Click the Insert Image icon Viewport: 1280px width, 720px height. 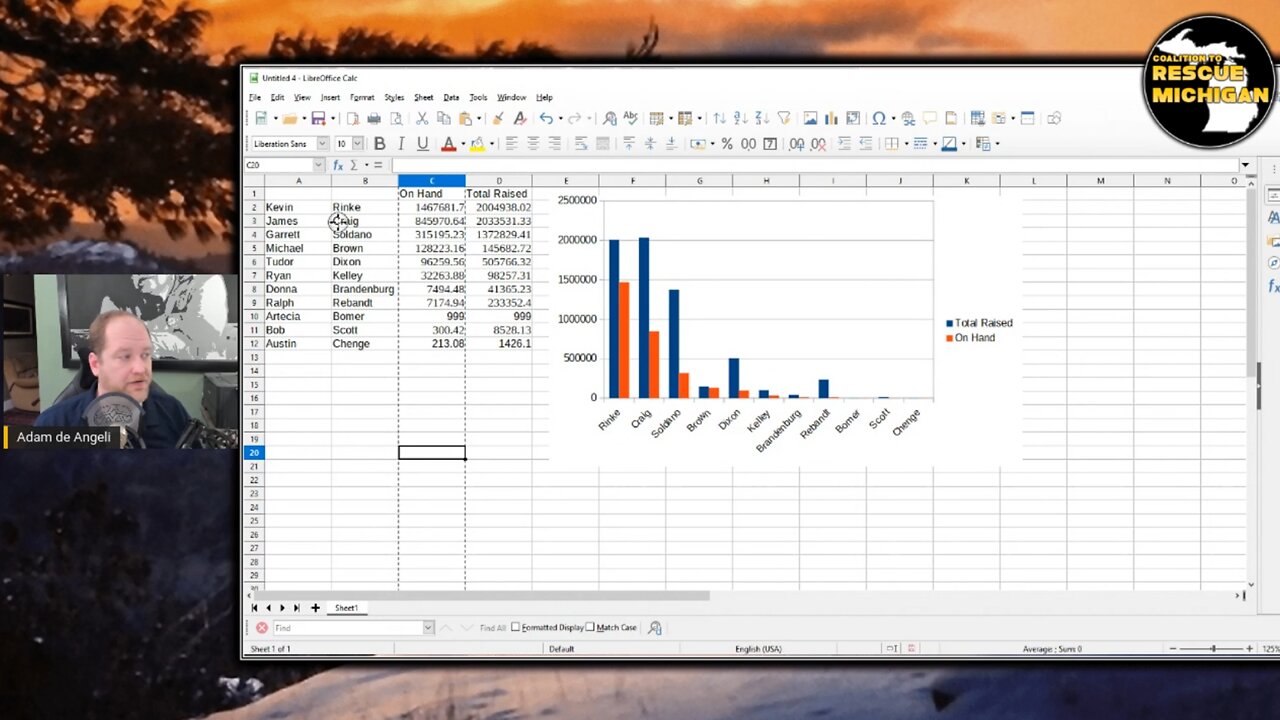[x=810, y=119]
